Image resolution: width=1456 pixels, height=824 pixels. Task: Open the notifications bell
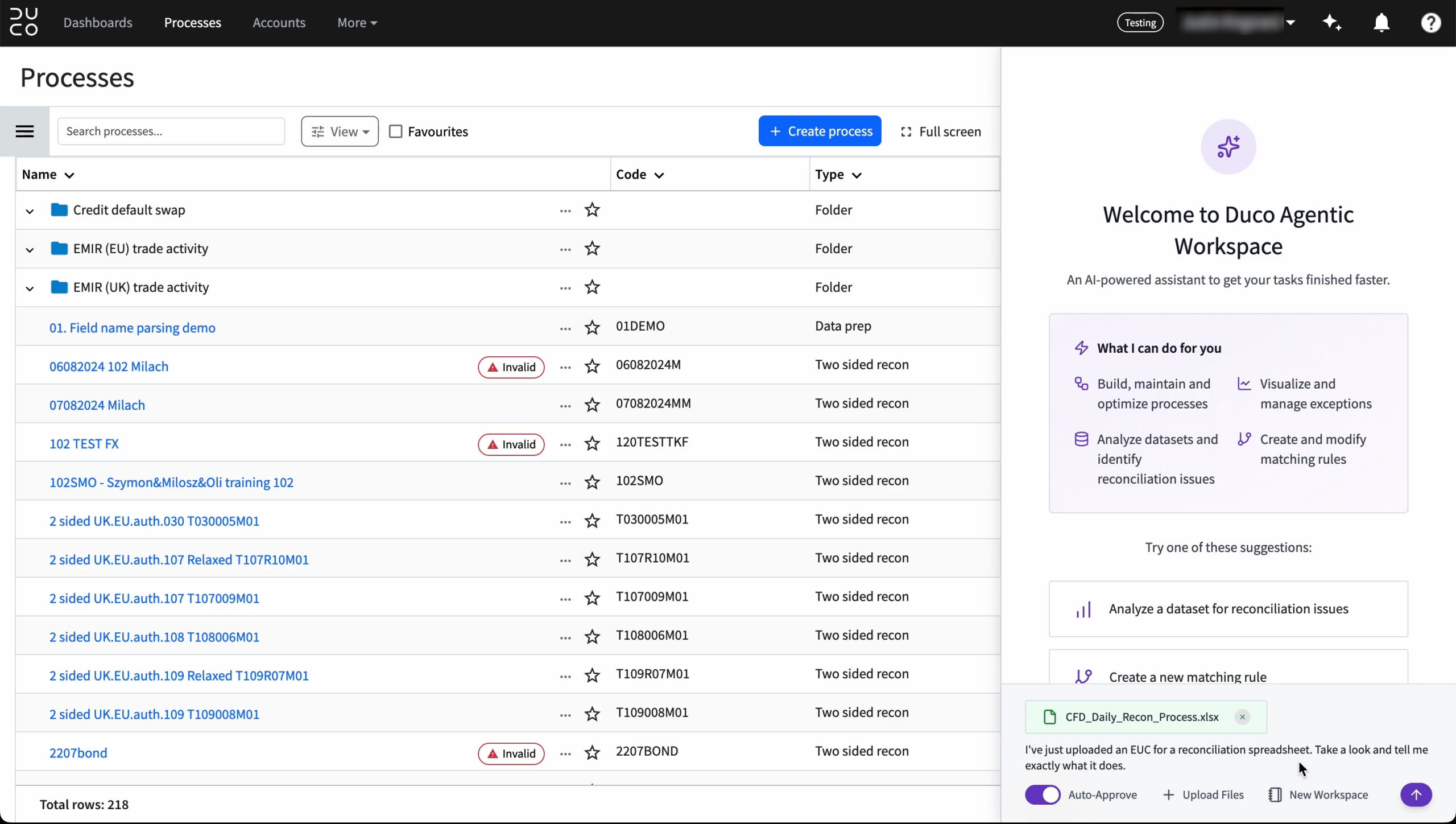[x=1381, y=23]
